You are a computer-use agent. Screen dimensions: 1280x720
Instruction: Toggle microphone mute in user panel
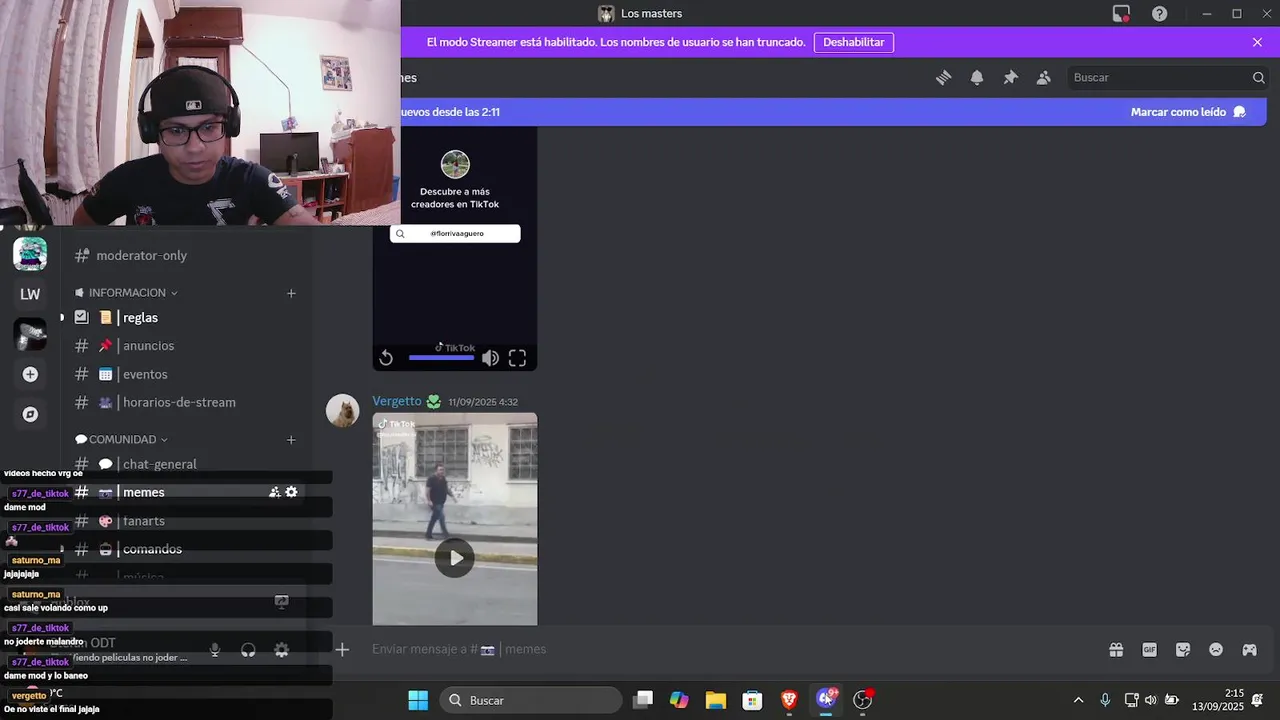[x=215, y=650]
